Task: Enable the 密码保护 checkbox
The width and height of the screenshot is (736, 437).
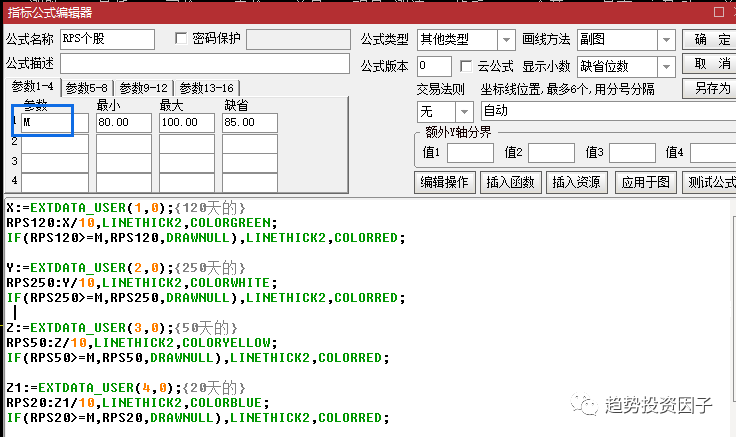Action: (181, 38)
